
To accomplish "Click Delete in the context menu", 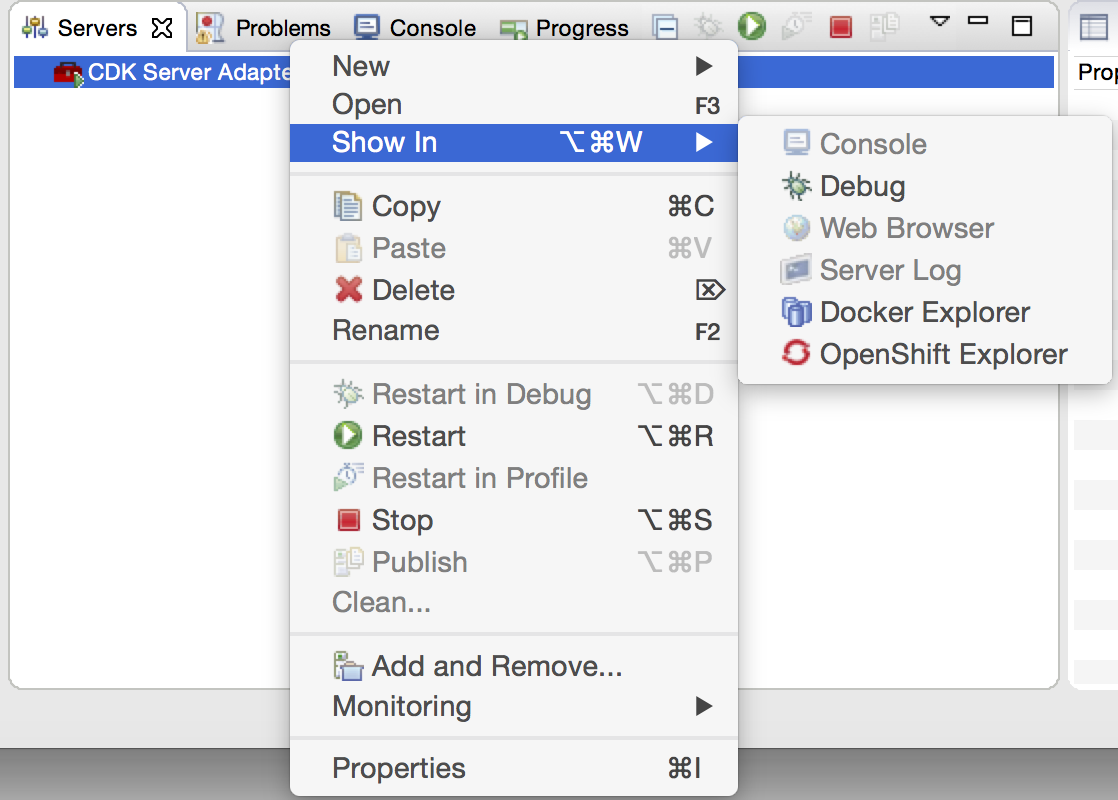I will tap(413, 290).
